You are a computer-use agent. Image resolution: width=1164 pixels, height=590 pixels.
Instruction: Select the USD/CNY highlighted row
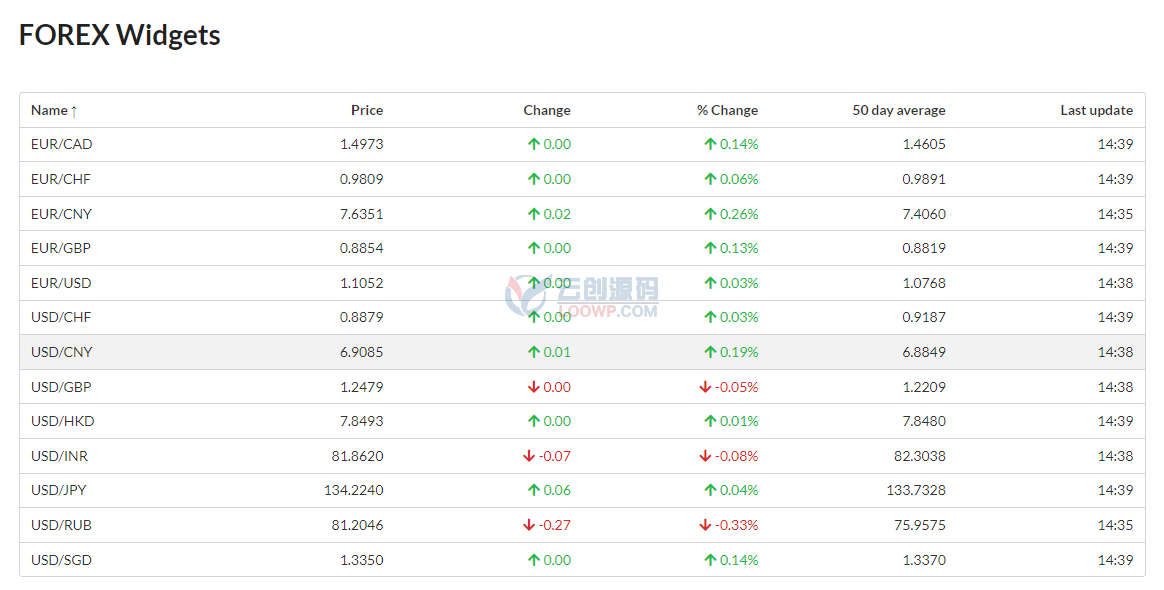(x=582, y=353)
